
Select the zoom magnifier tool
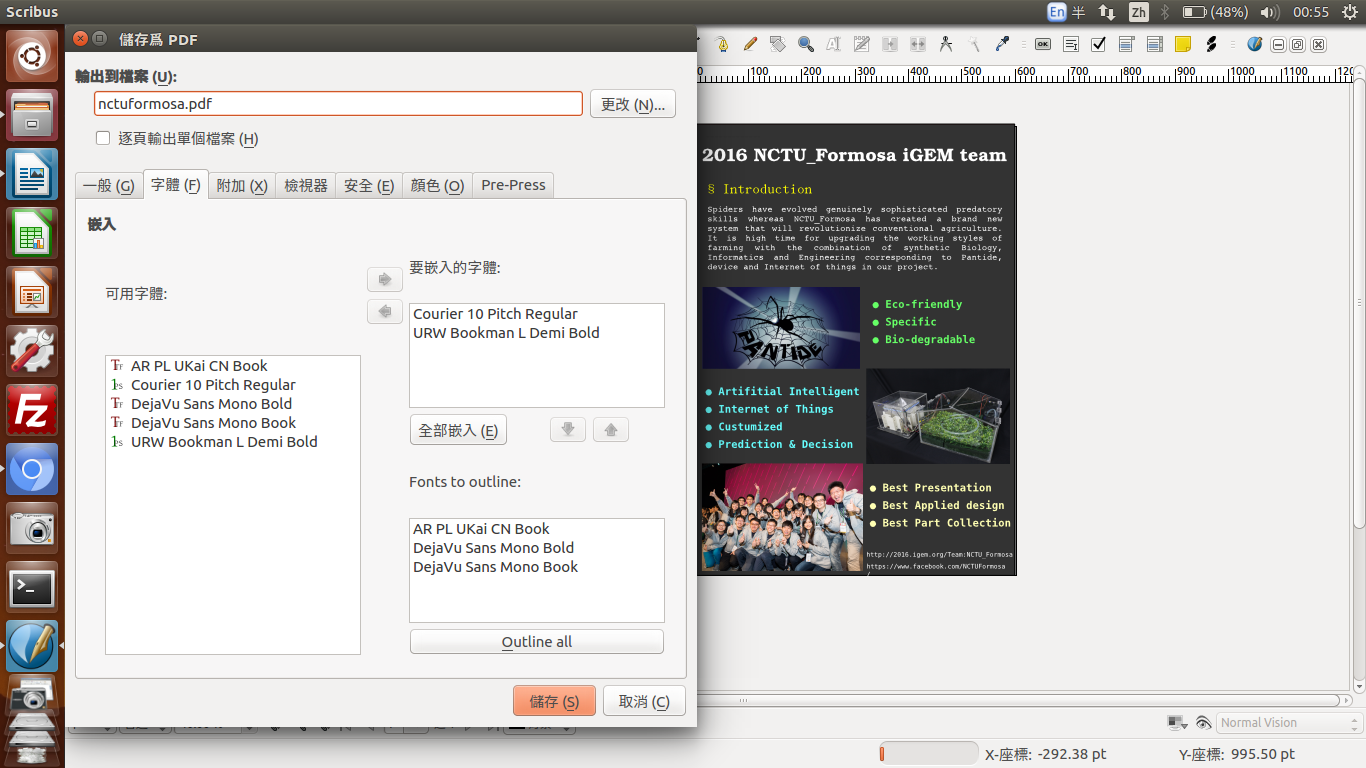pyautogui.click(x=806, y=44)
